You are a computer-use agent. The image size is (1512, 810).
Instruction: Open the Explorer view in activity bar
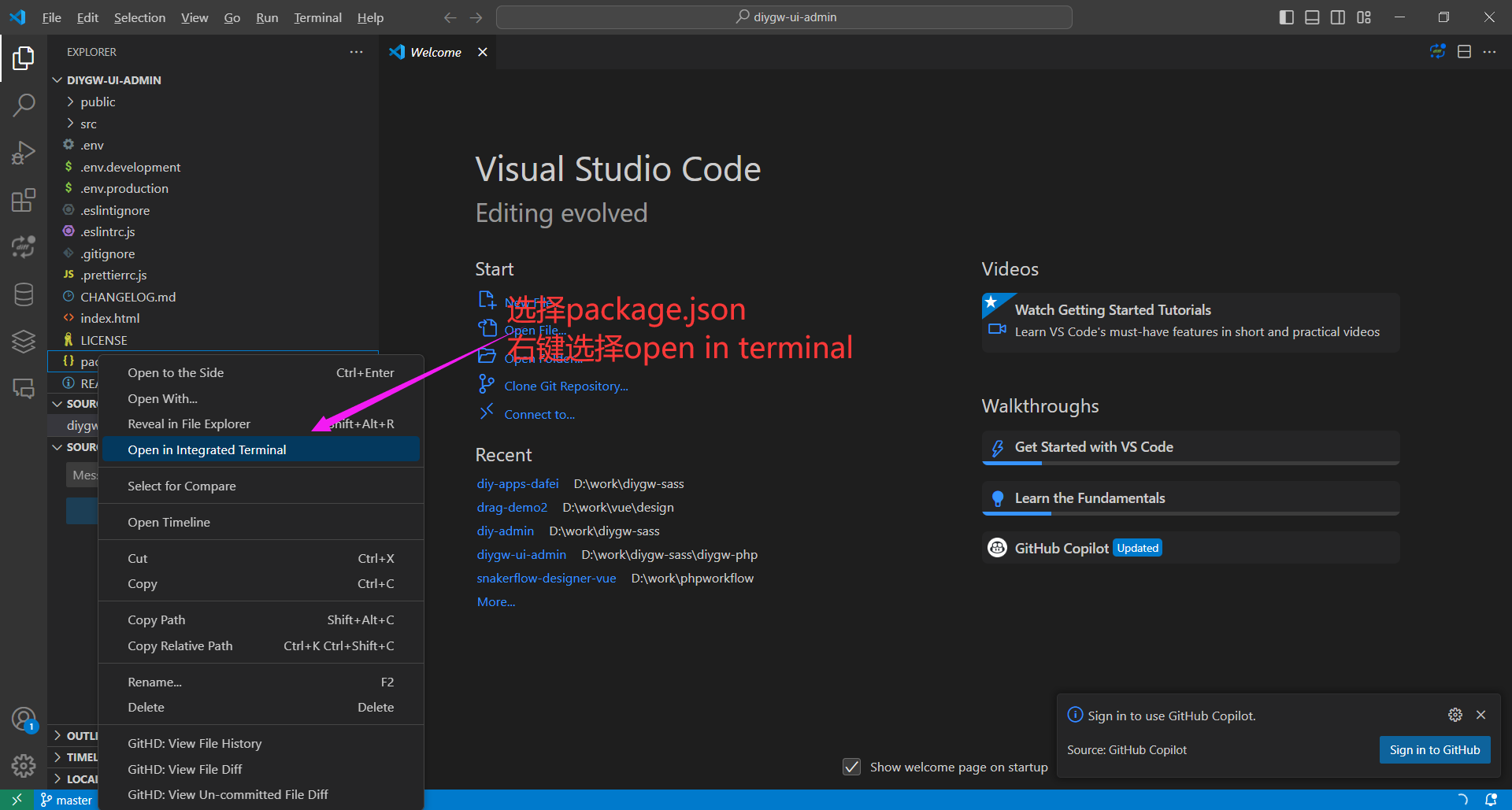tap(24, 58)
